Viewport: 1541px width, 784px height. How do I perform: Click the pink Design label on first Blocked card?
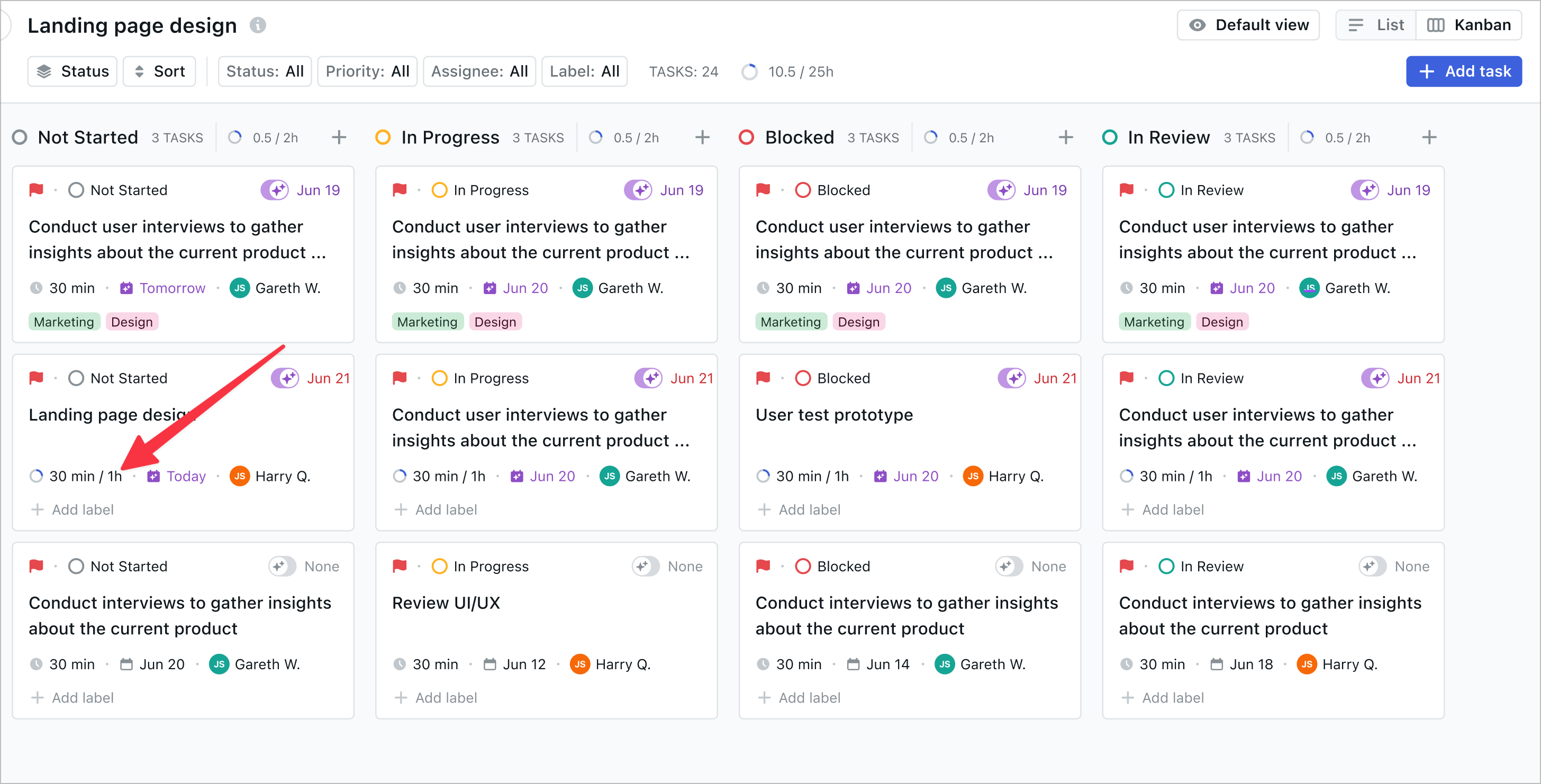858,322
